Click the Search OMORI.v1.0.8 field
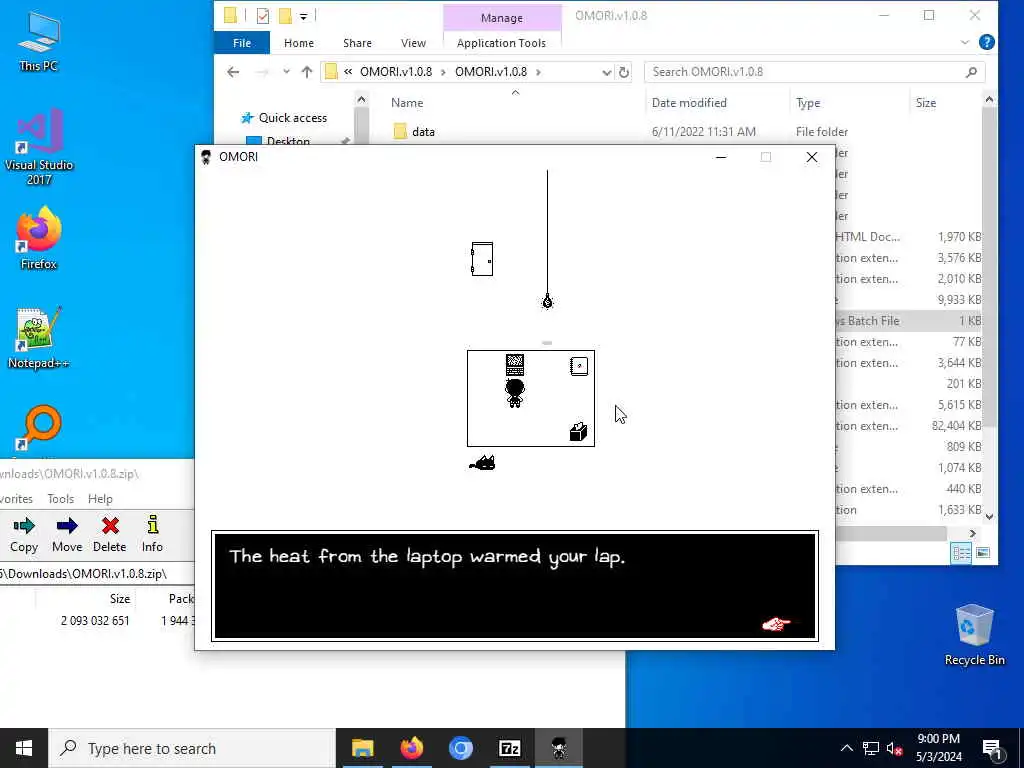The image size is (1024, 768). tap(814, 72)
